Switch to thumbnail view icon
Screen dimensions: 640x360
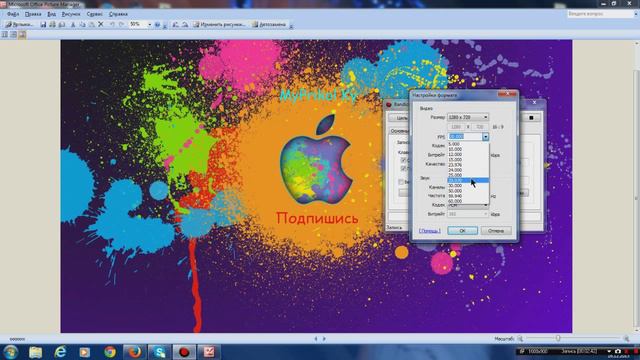5,35
